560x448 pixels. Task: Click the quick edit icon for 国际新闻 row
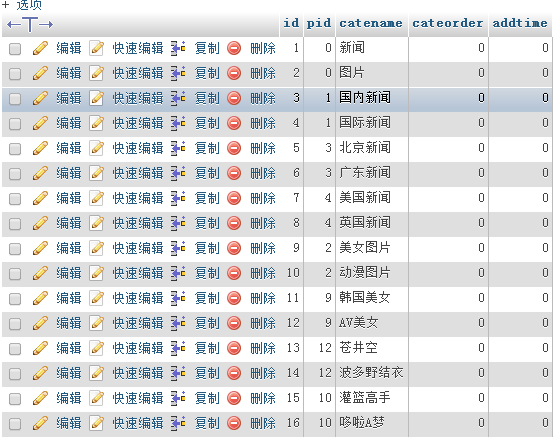(96, 123)
